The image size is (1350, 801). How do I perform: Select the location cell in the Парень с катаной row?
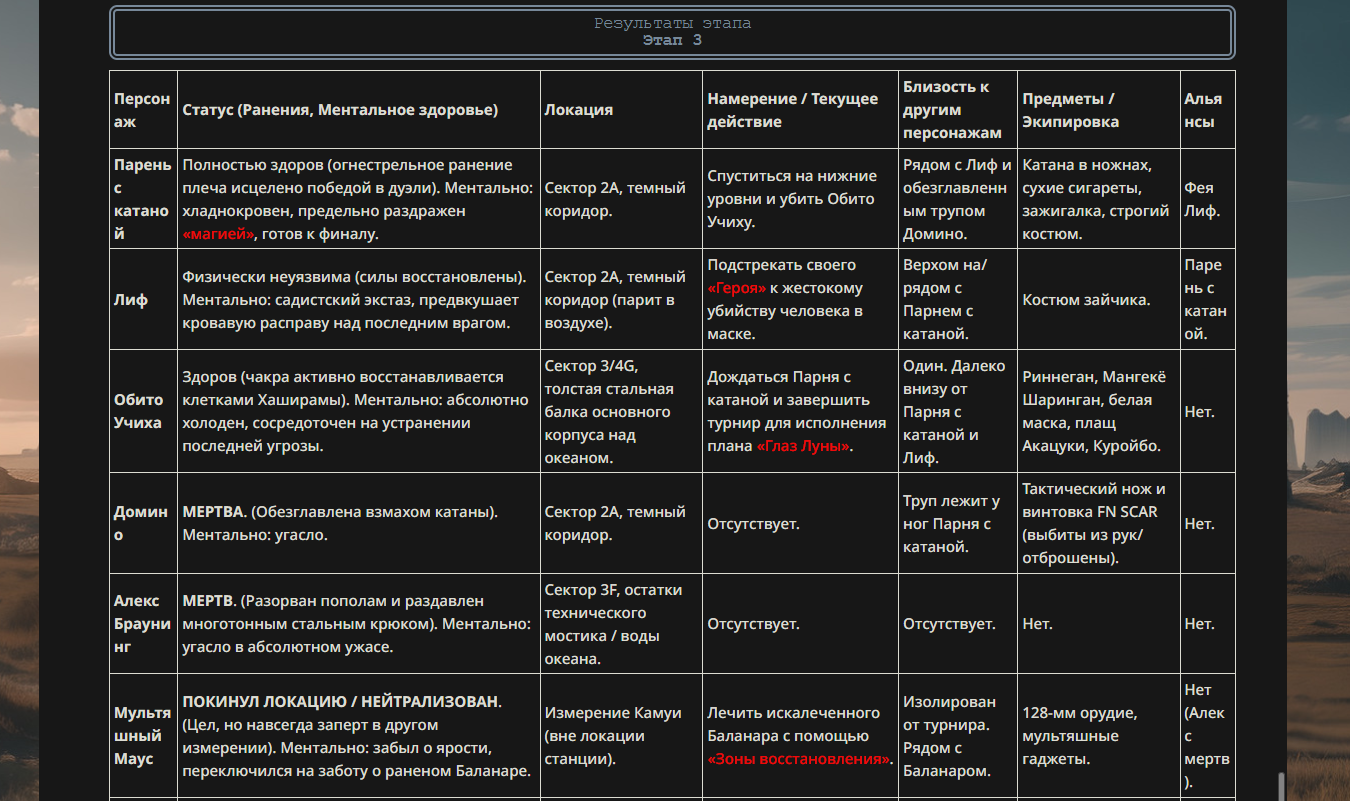coord(621,199)
